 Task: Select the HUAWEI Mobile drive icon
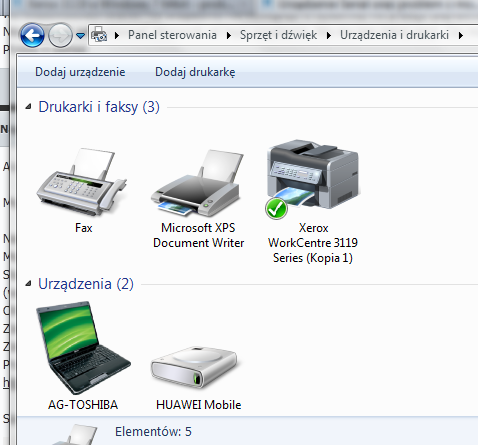tap(195, 367)
